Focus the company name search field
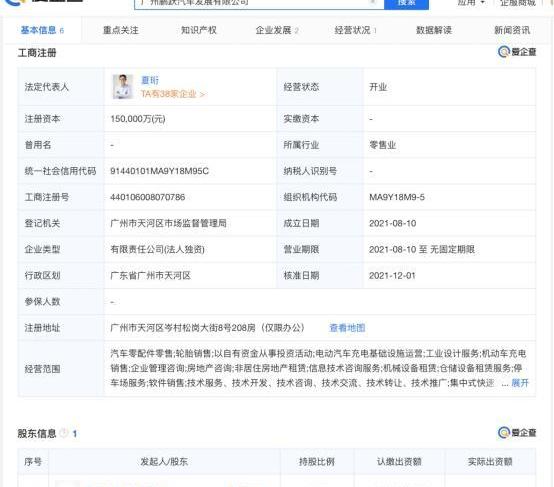Viewport: 554px width, 487px height. pyautogui.click(x=259, y=4)
